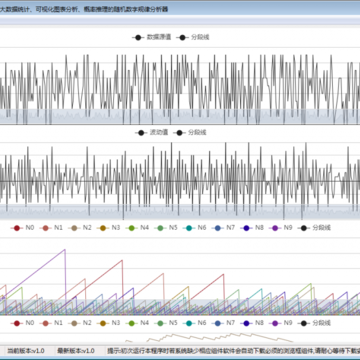360x360 pixels.
Task: Hide N3 series above the sawtooth chart
Action: 108,228
